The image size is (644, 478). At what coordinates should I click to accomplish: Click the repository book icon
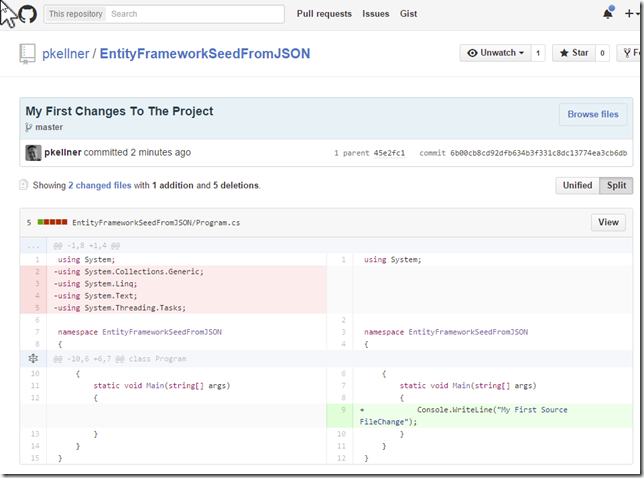click(x=28, y=54)
